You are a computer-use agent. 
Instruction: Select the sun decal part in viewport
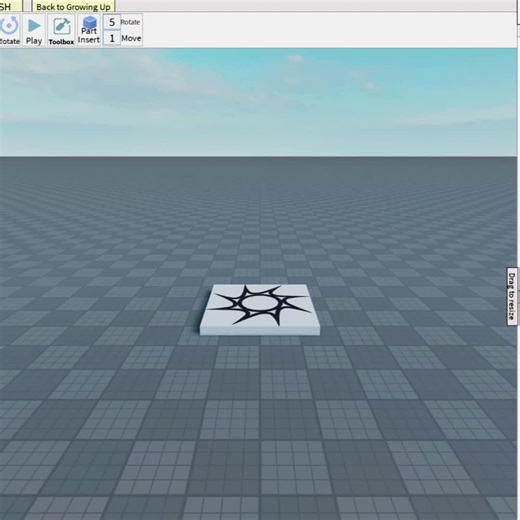pos(260,309)
